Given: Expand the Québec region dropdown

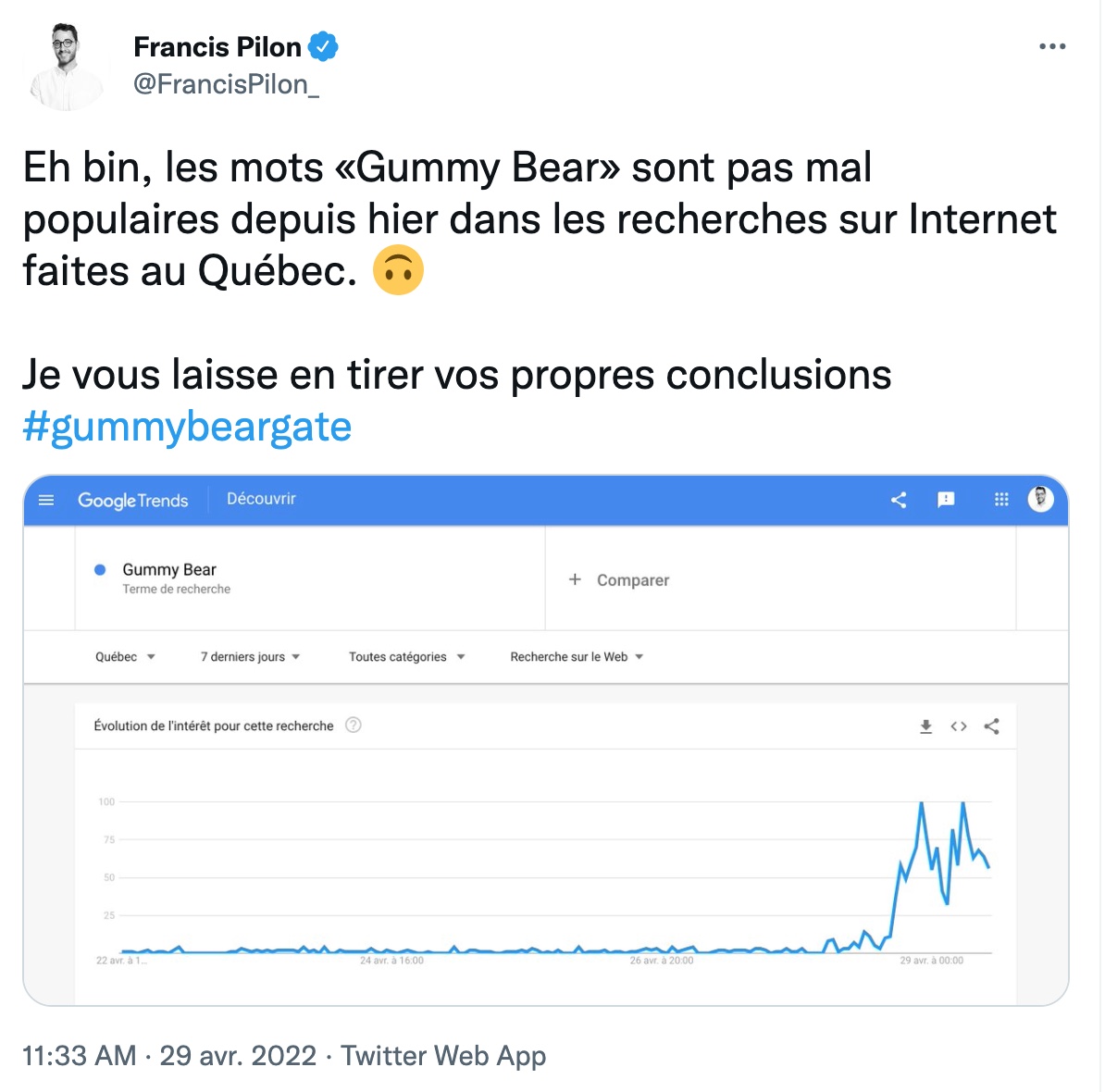Looking at the screenshot, I should (x=125, y=657).
